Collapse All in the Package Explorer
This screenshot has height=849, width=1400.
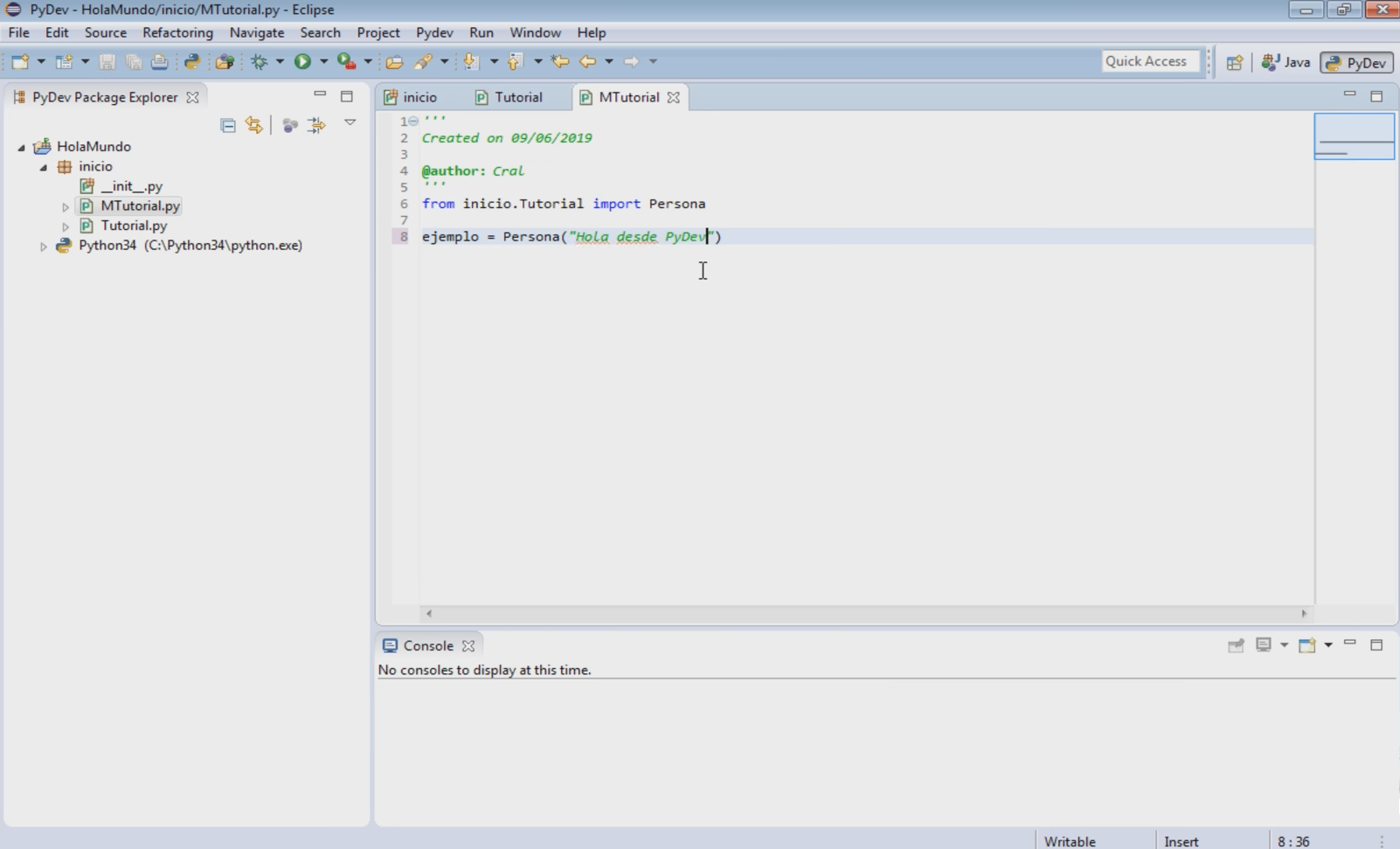coord(227,125)
